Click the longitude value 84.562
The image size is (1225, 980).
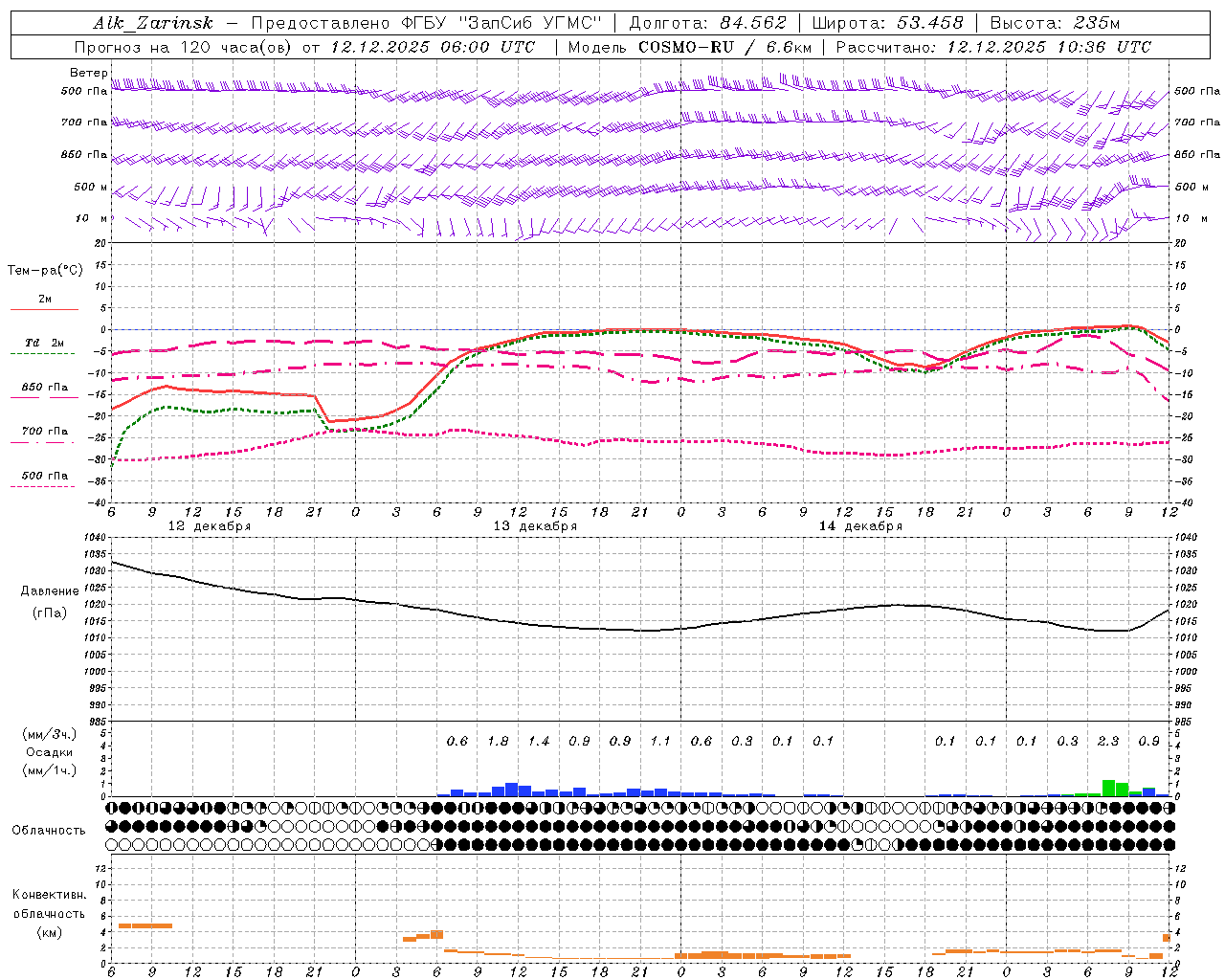click(753, 23)
